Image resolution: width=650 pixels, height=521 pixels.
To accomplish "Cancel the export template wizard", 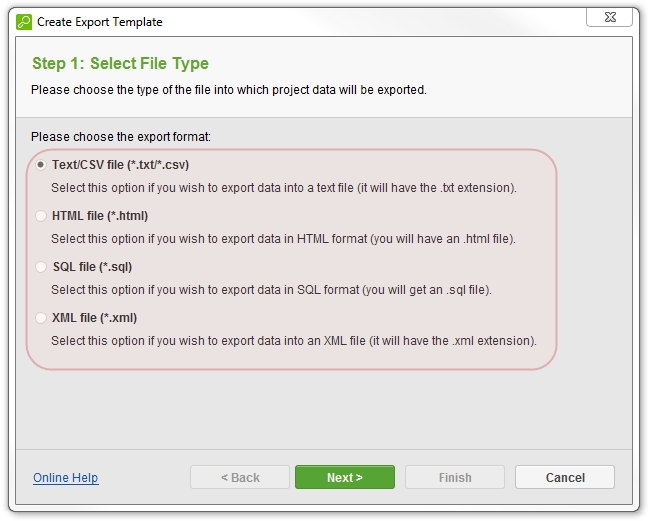I will coord(565,477).
